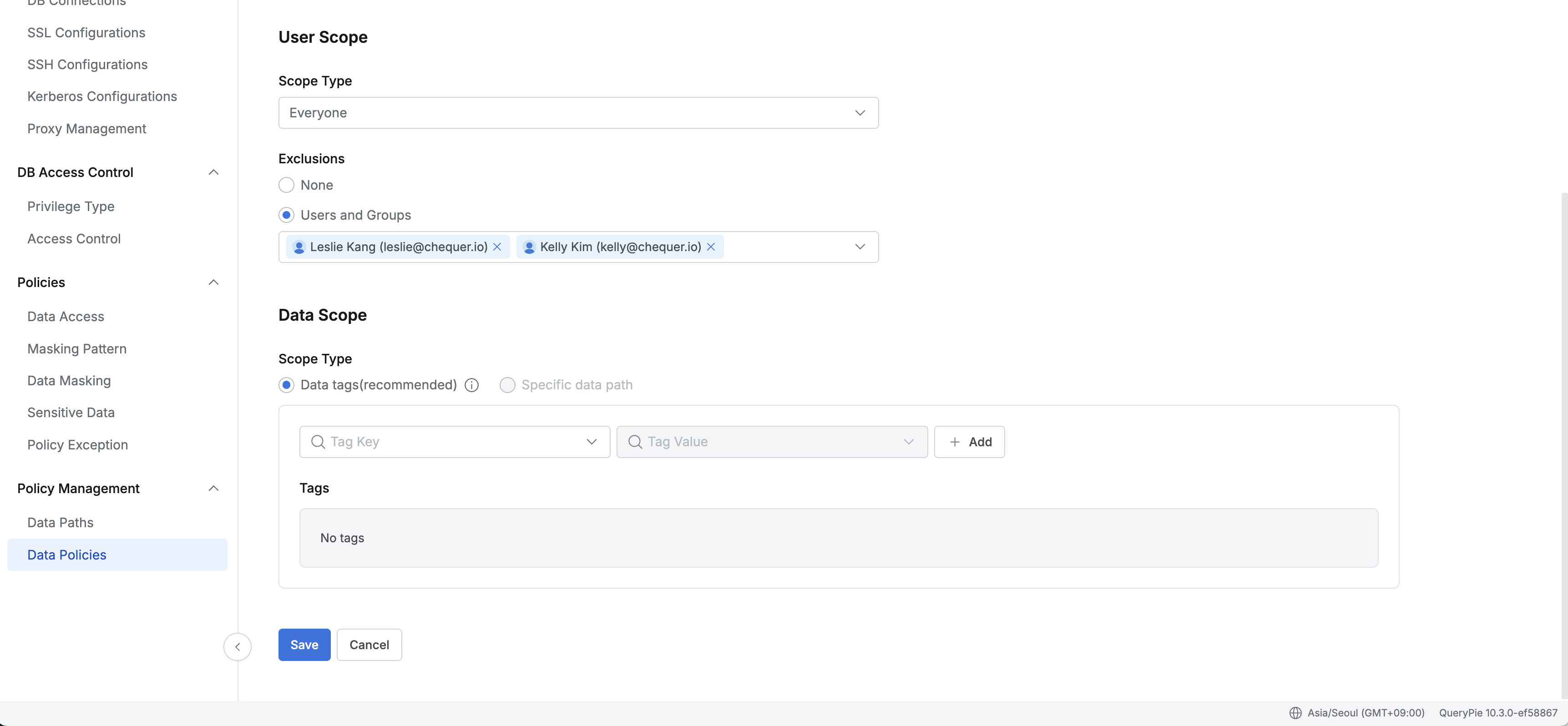
Task: Click the timezone globe icon
Action: [x=1295, y=713]
